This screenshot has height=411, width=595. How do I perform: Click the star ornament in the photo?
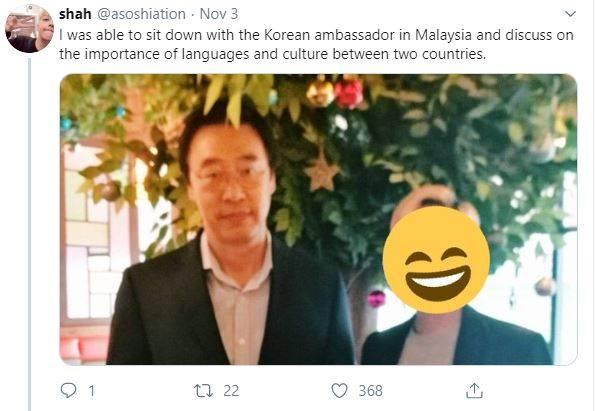click(x=321, y=174)
